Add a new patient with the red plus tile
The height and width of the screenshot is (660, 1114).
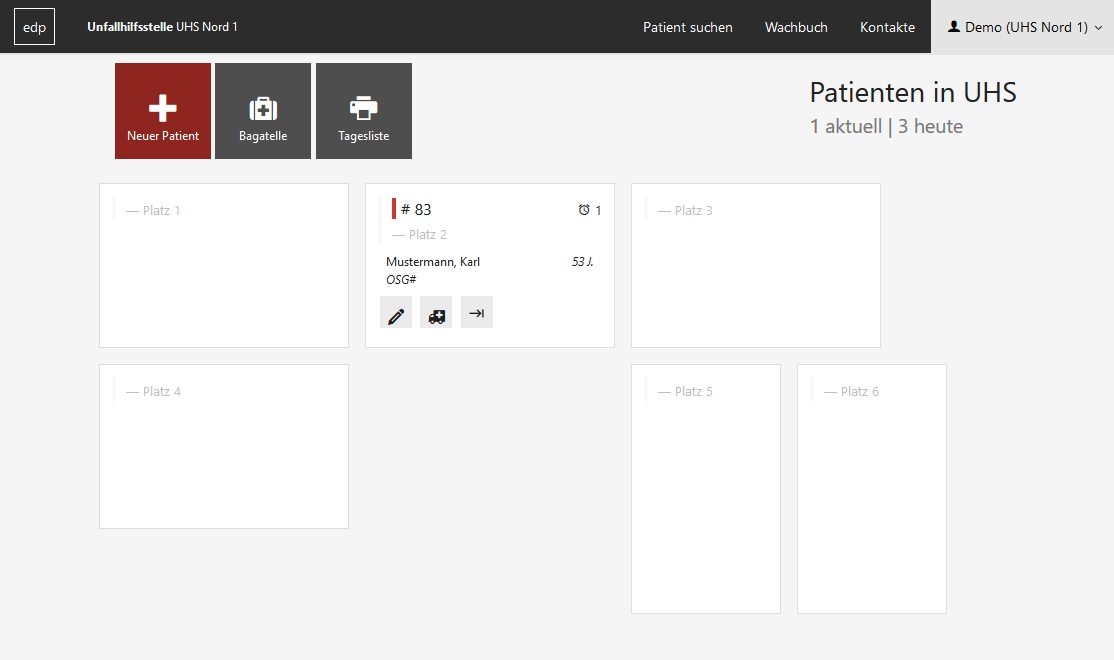[163, 111]
